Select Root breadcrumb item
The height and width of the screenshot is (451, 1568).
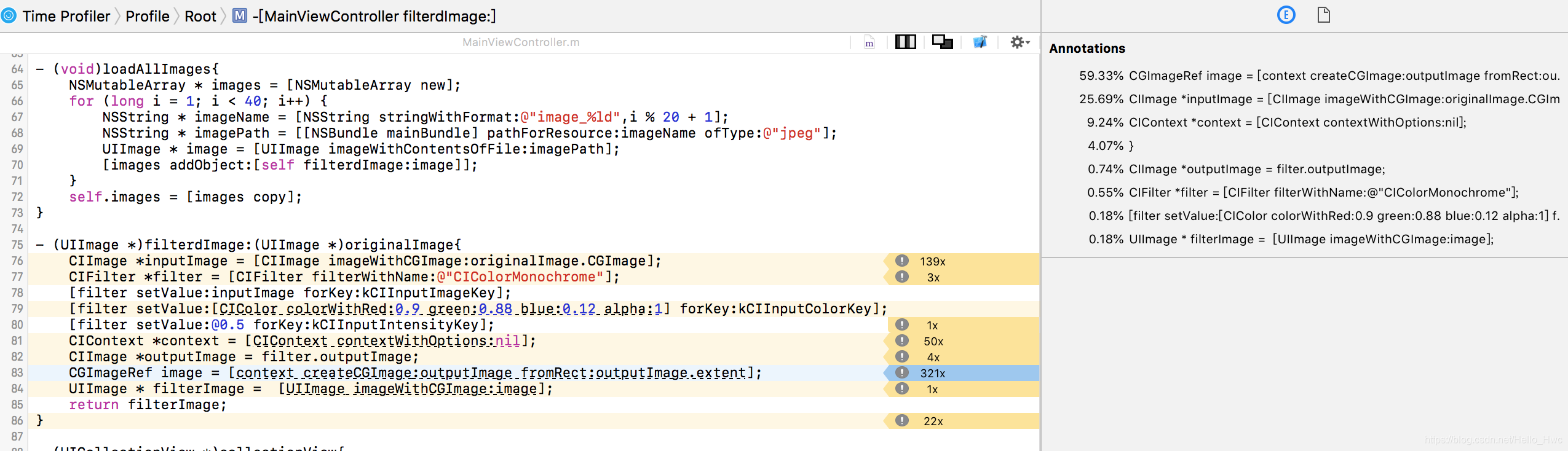[x=200, y=16]
